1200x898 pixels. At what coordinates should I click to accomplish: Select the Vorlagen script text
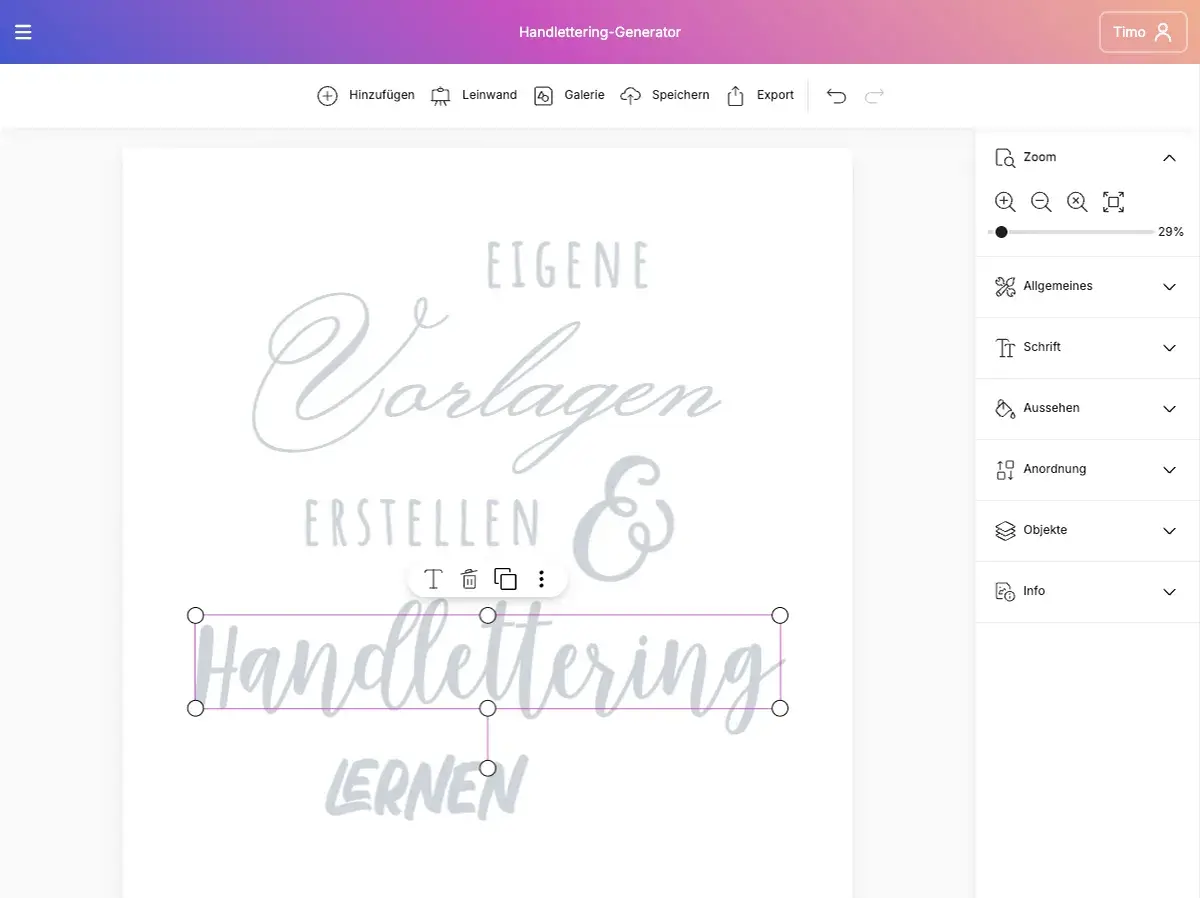click(487, 385)
